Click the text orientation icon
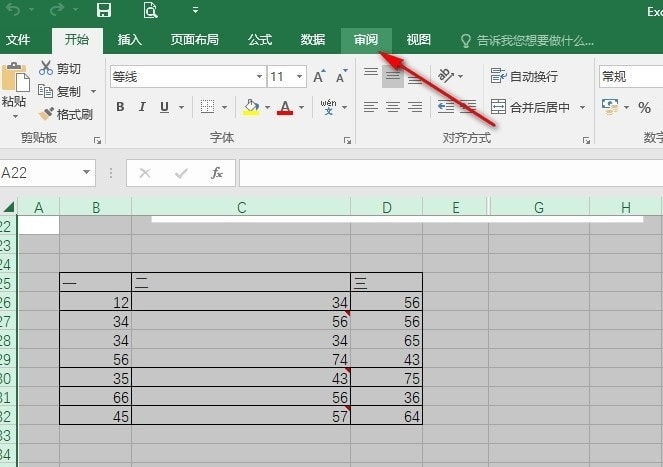The image size is (663, 467). click(x=446, y=76)
